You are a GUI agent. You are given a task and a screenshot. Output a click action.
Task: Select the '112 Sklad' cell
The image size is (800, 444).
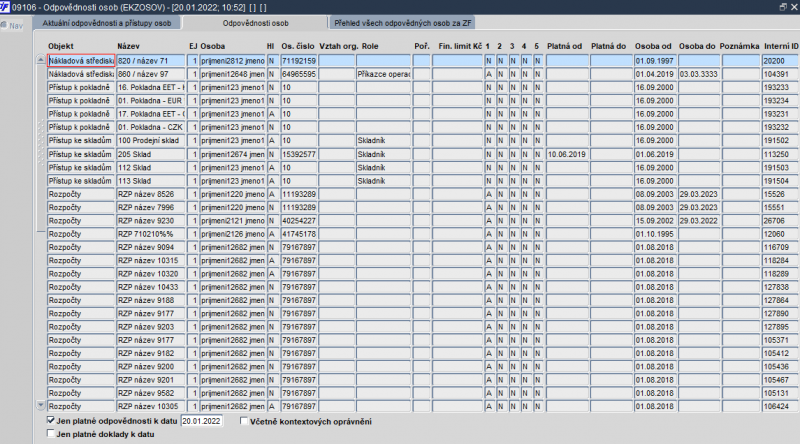coord(151,167)
